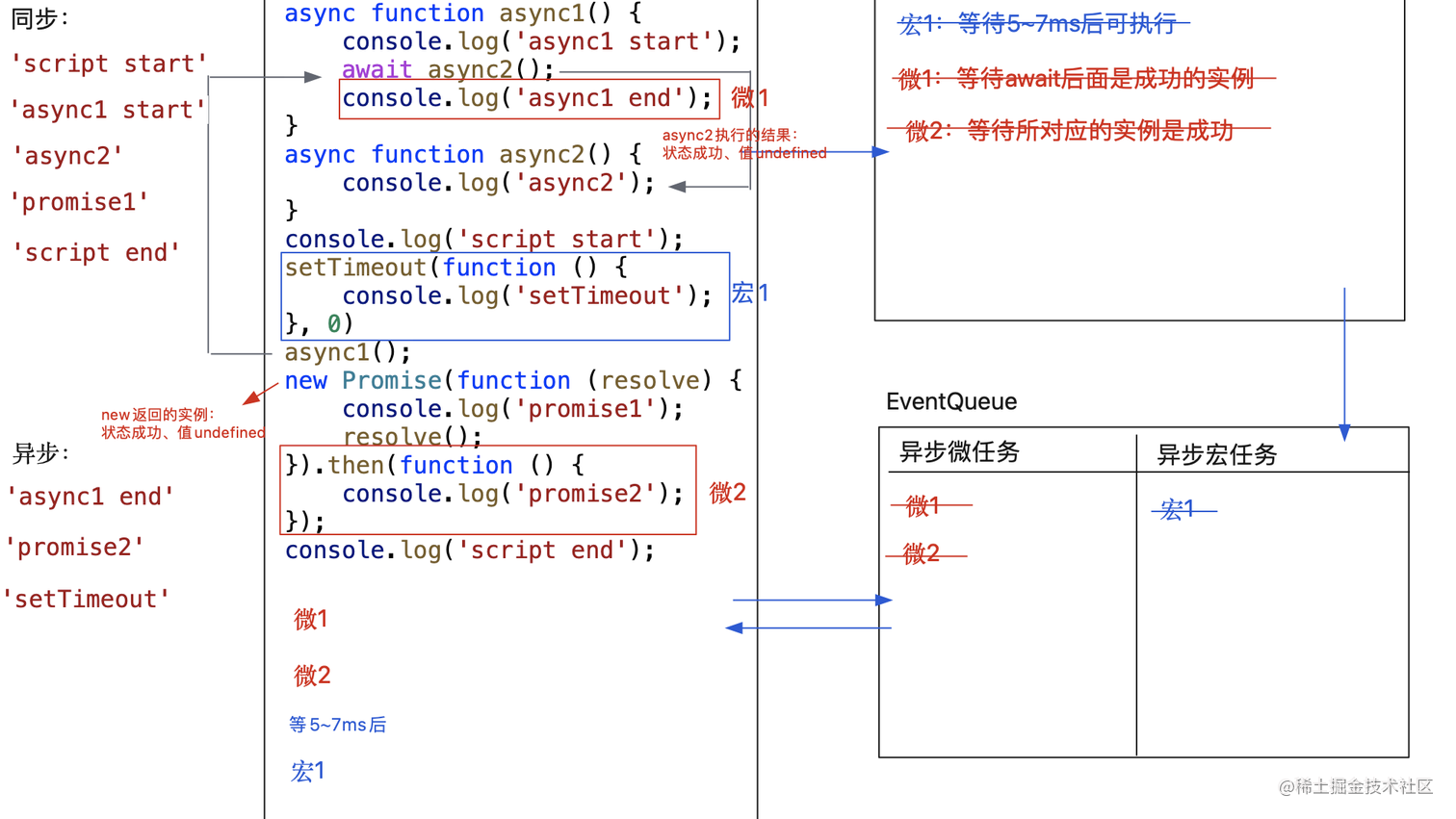Select 'promise1' in the 同步 output list

[79, 202]
